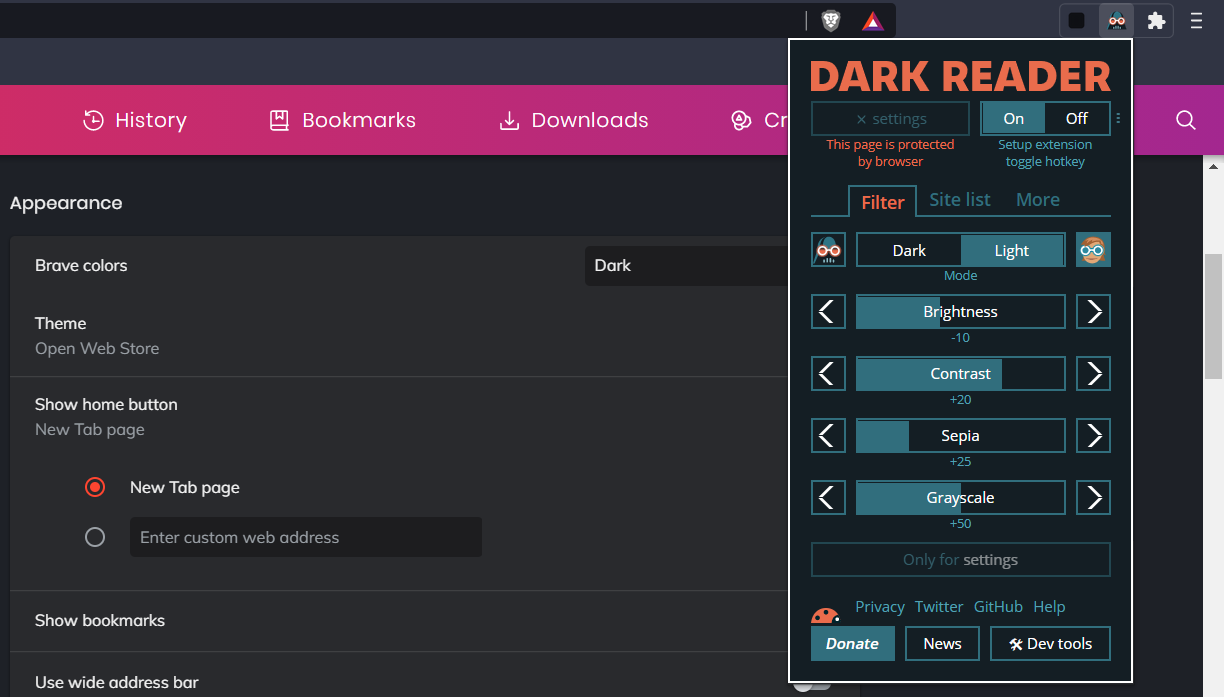Switch to the More tab
Image resolution: width=1224 pixels, height=697 pixels.
(1038, 200)
